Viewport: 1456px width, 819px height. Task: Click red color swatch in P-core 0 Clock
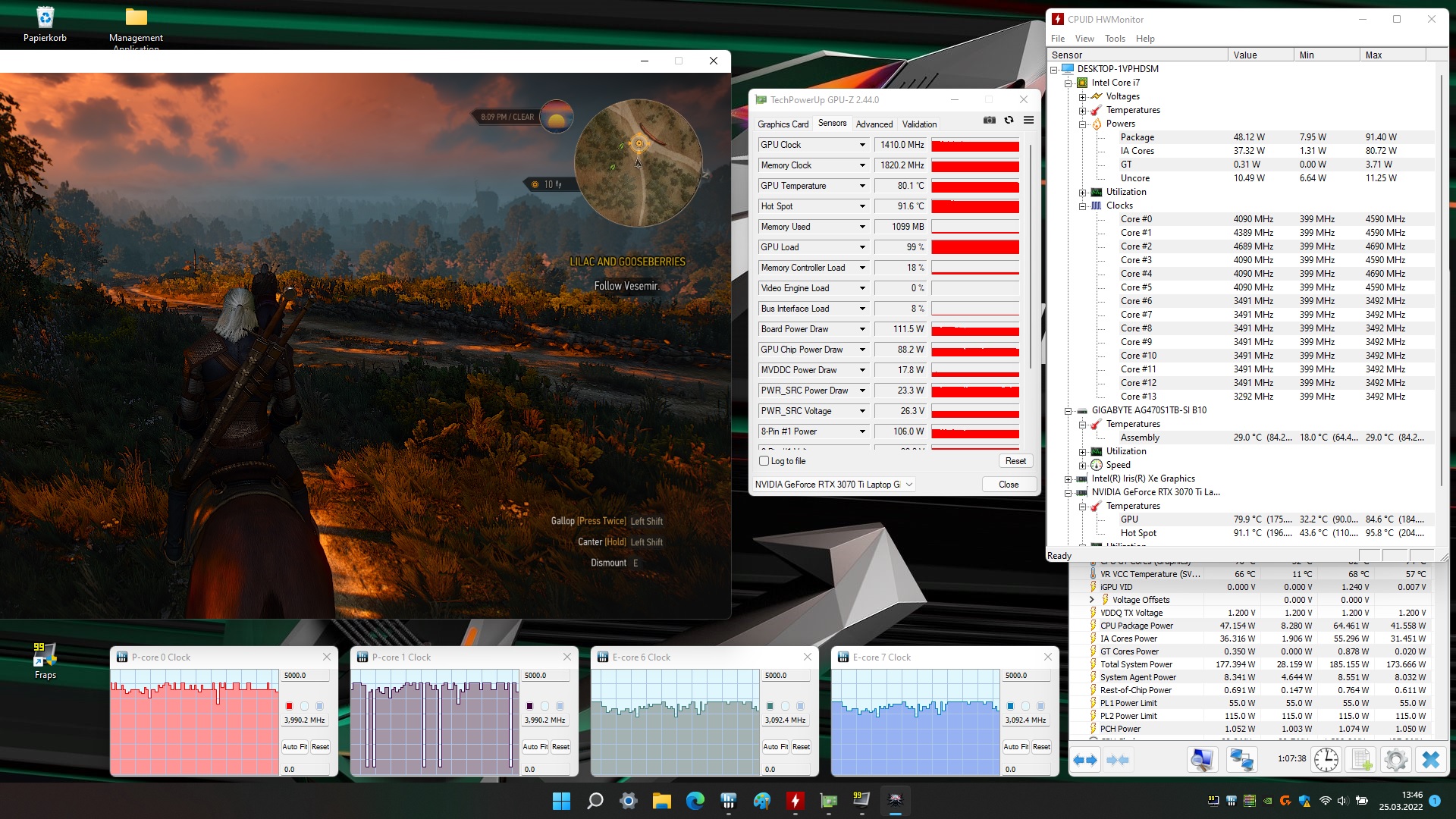tap(289, 706)
